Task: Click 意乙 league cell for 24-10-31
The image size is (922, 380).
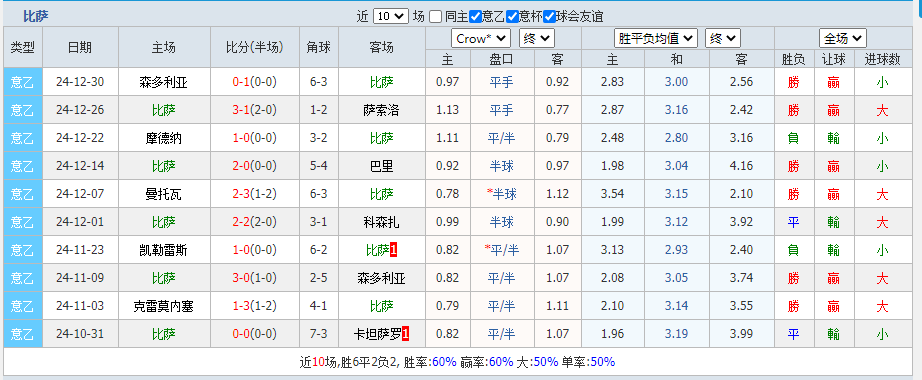Action: point(23,334)
